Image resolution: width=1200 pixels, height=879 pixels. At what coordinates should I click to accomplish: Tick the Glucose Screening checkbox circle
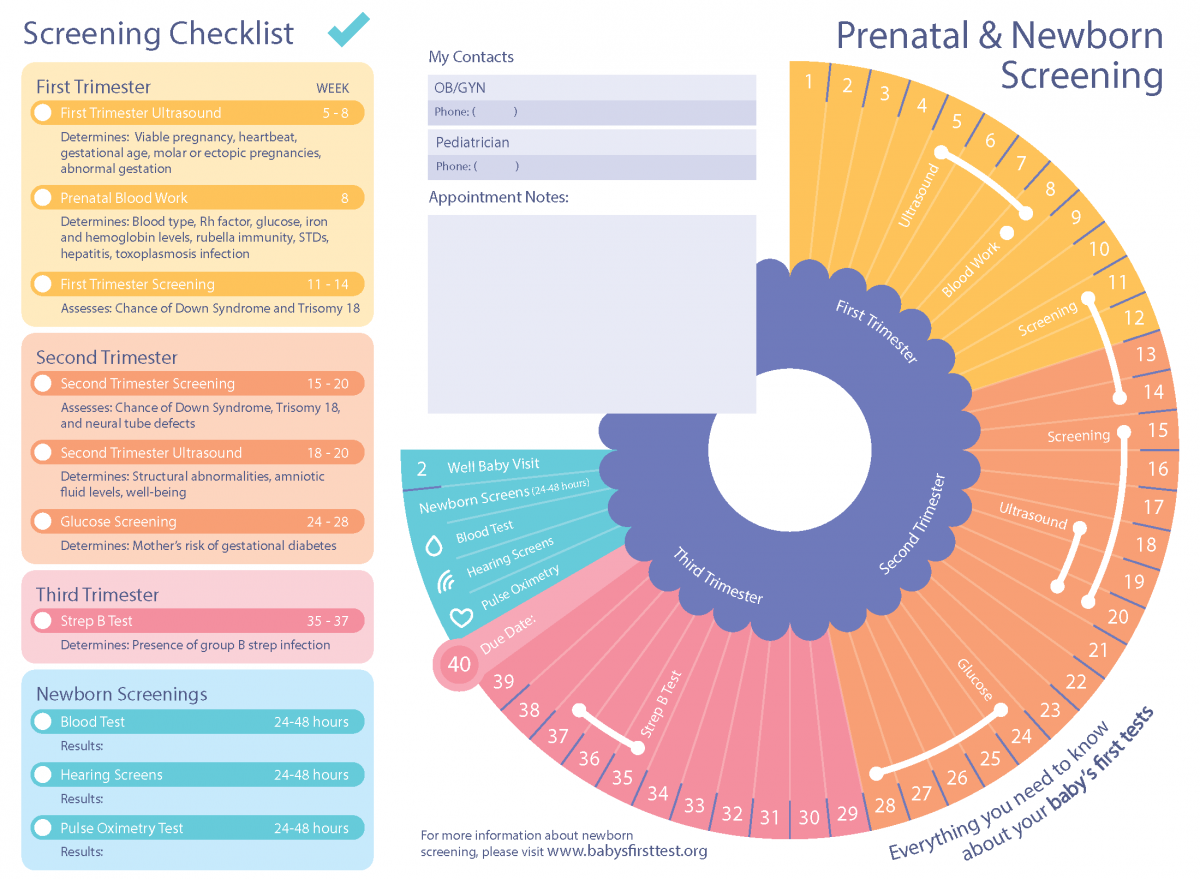coord(43,522)
